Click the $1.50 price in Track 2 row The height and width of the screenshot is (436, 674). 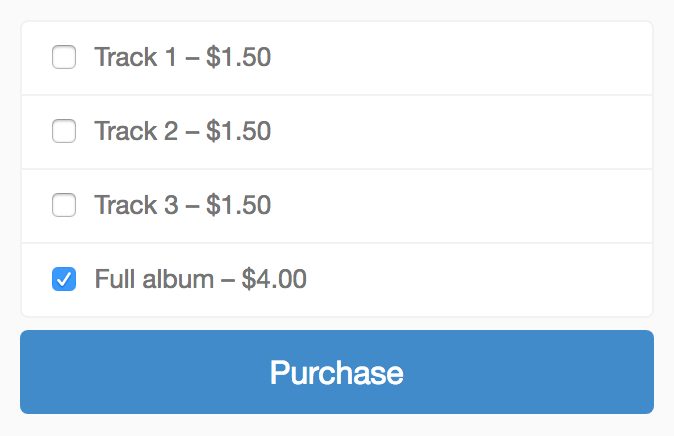pos(238,132)
